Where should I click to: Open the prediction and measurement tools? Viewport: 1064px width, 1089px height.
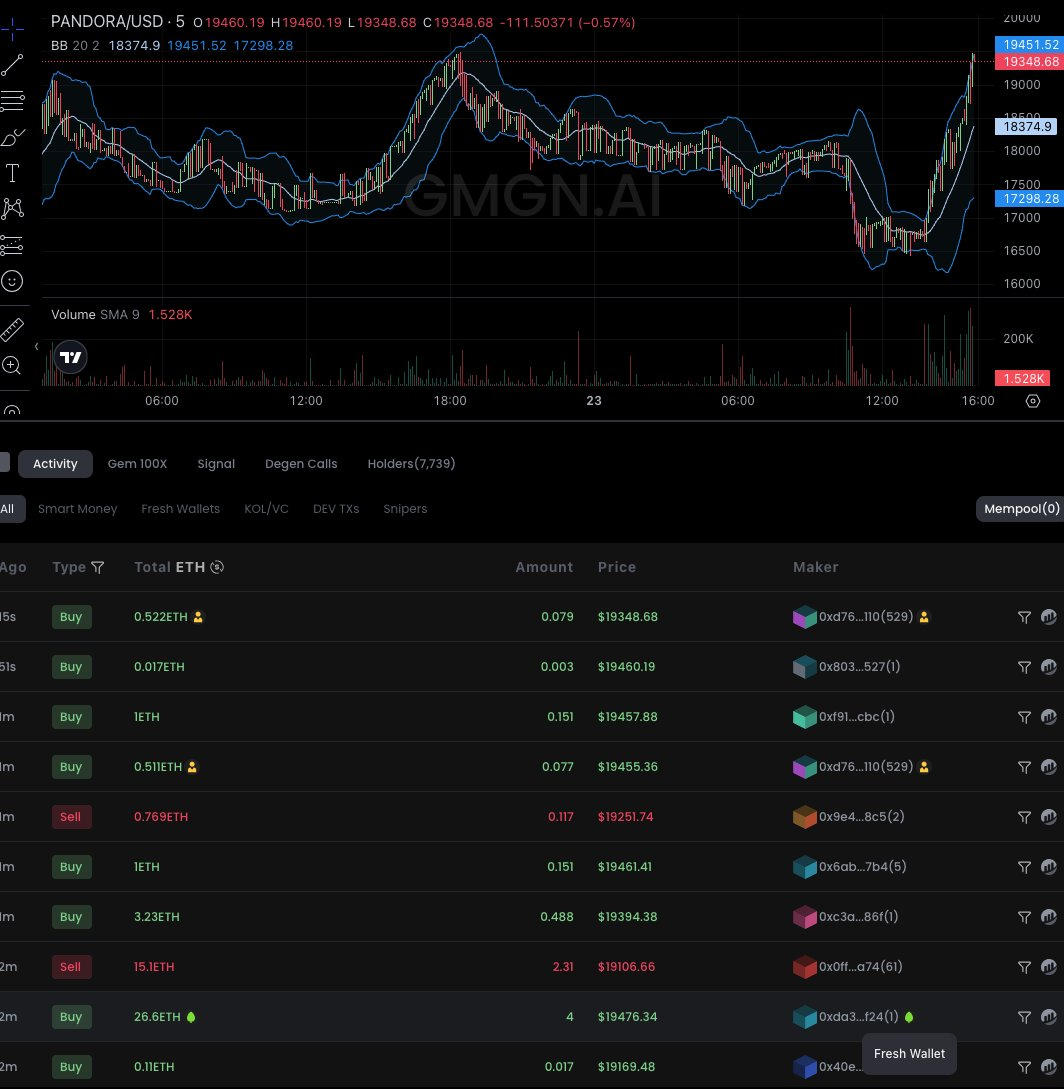(12, 245)
